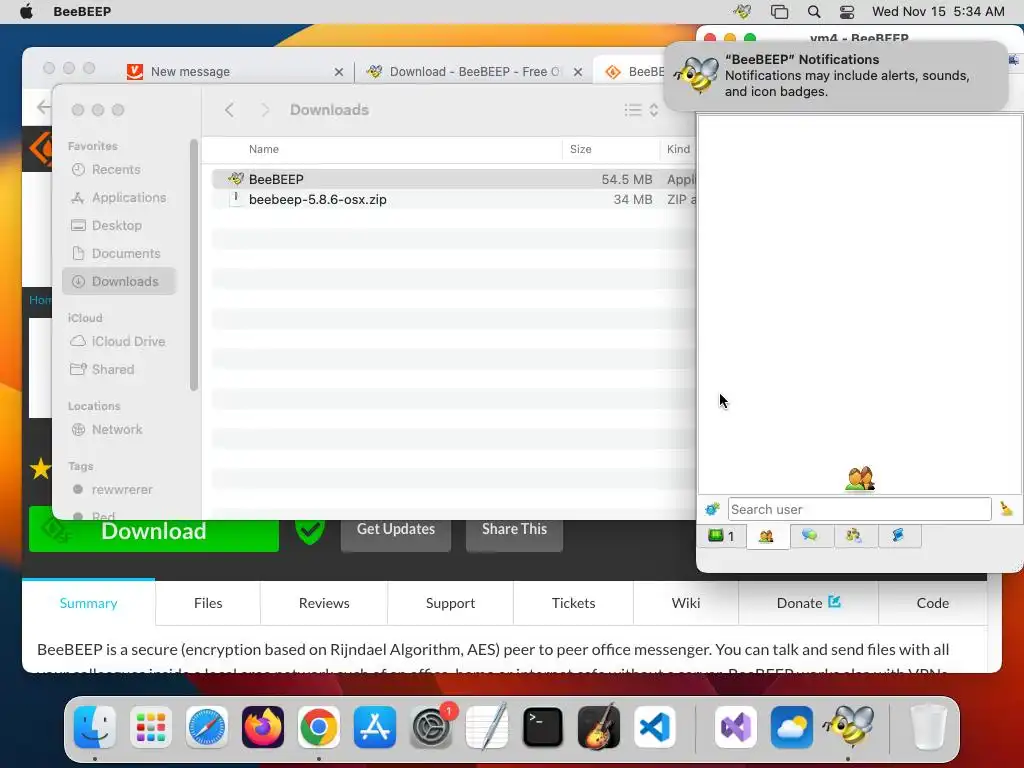Click the BeeBEEP bee icon in Dock
The image size is (1024, 768).
tap(848, 726)
